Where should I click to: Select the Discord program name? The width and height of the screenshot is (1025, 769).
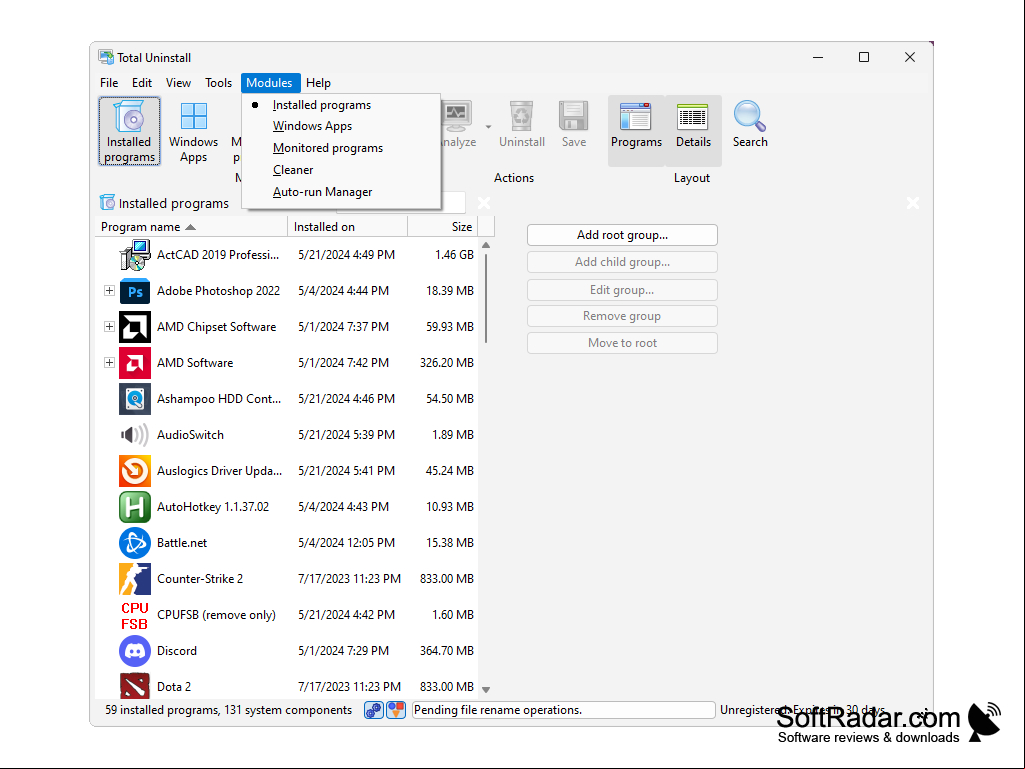[x=176, y=651]
